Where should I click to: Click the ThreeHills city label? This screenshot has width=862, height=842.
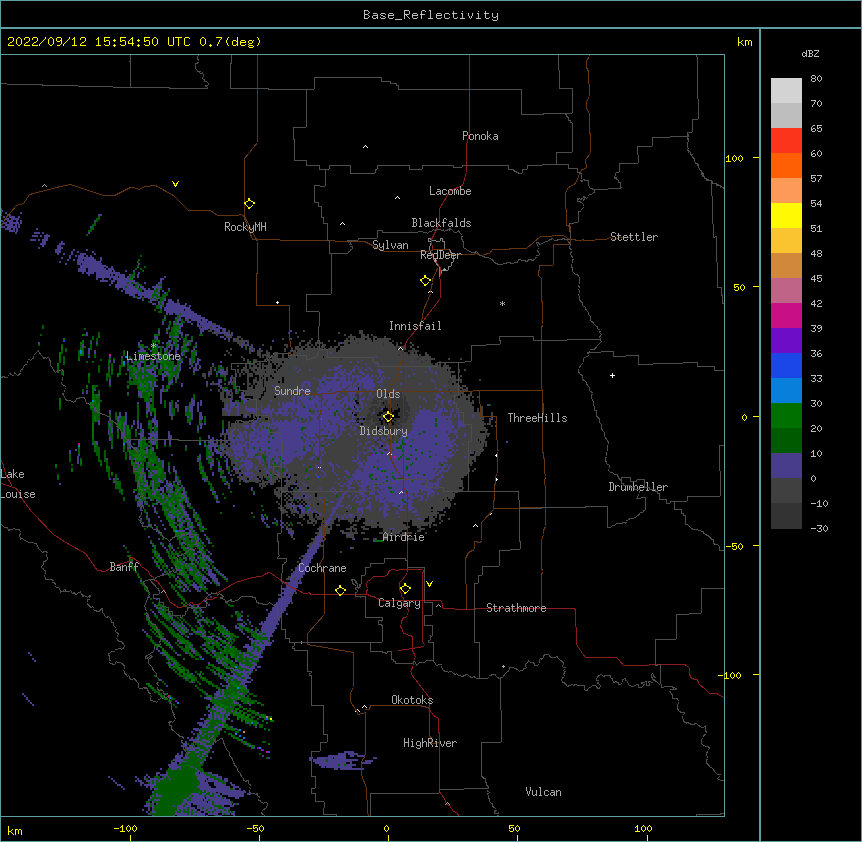coord(537,418)
